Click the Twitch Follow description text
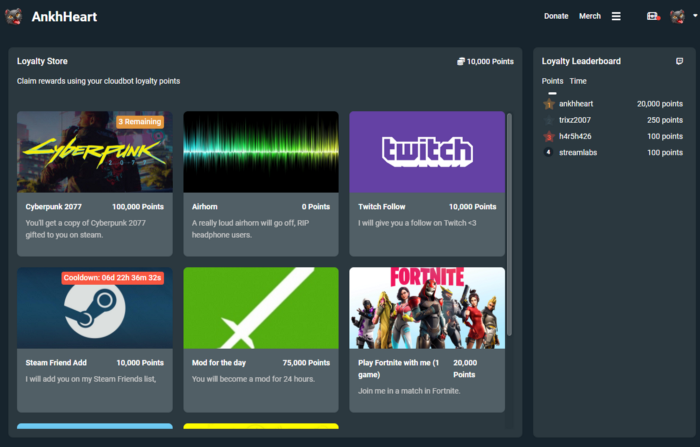700x447 pixels. 417,223
